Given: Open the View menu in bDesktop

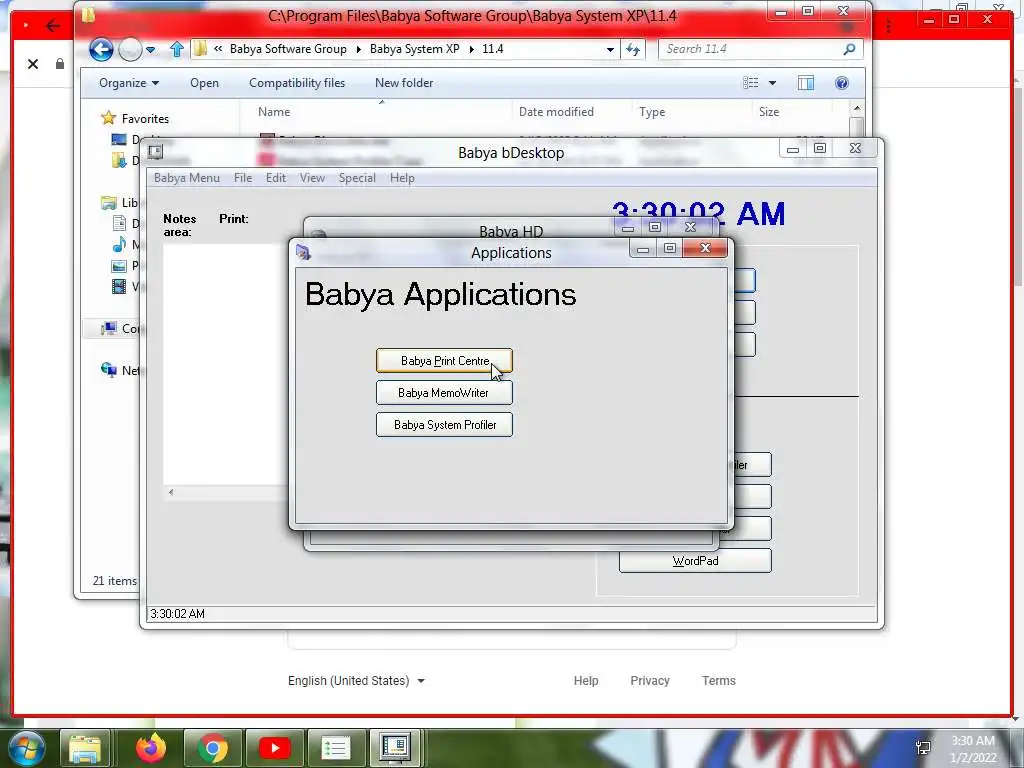Looking at the screenshot, I should [x=312, y=178].
